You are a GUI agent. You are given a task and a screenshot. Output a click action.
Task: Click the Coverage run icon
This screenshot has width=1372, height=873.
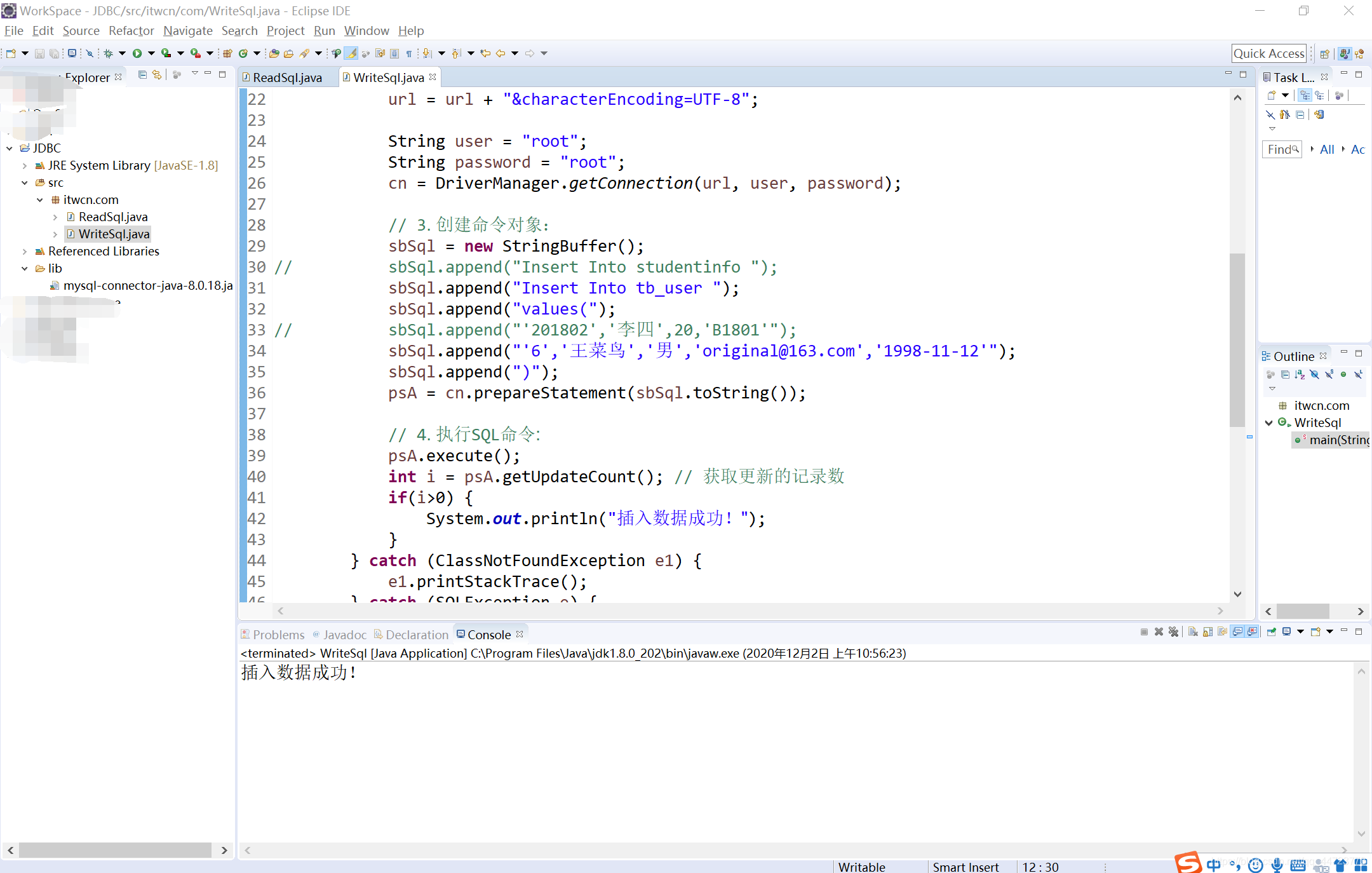coord(166,53)
